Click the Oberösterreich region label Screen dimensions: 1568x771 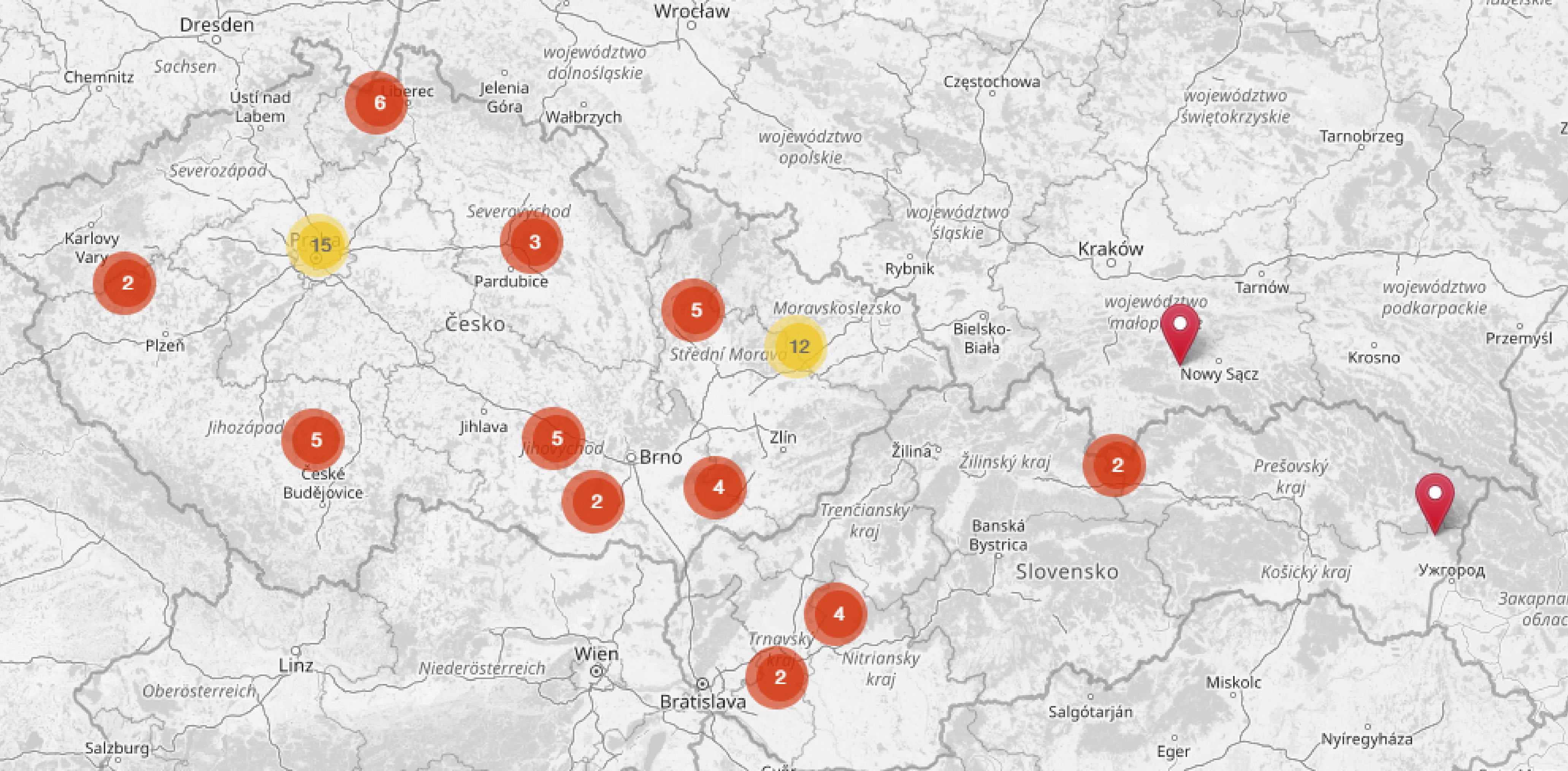(x=199, y=691)
